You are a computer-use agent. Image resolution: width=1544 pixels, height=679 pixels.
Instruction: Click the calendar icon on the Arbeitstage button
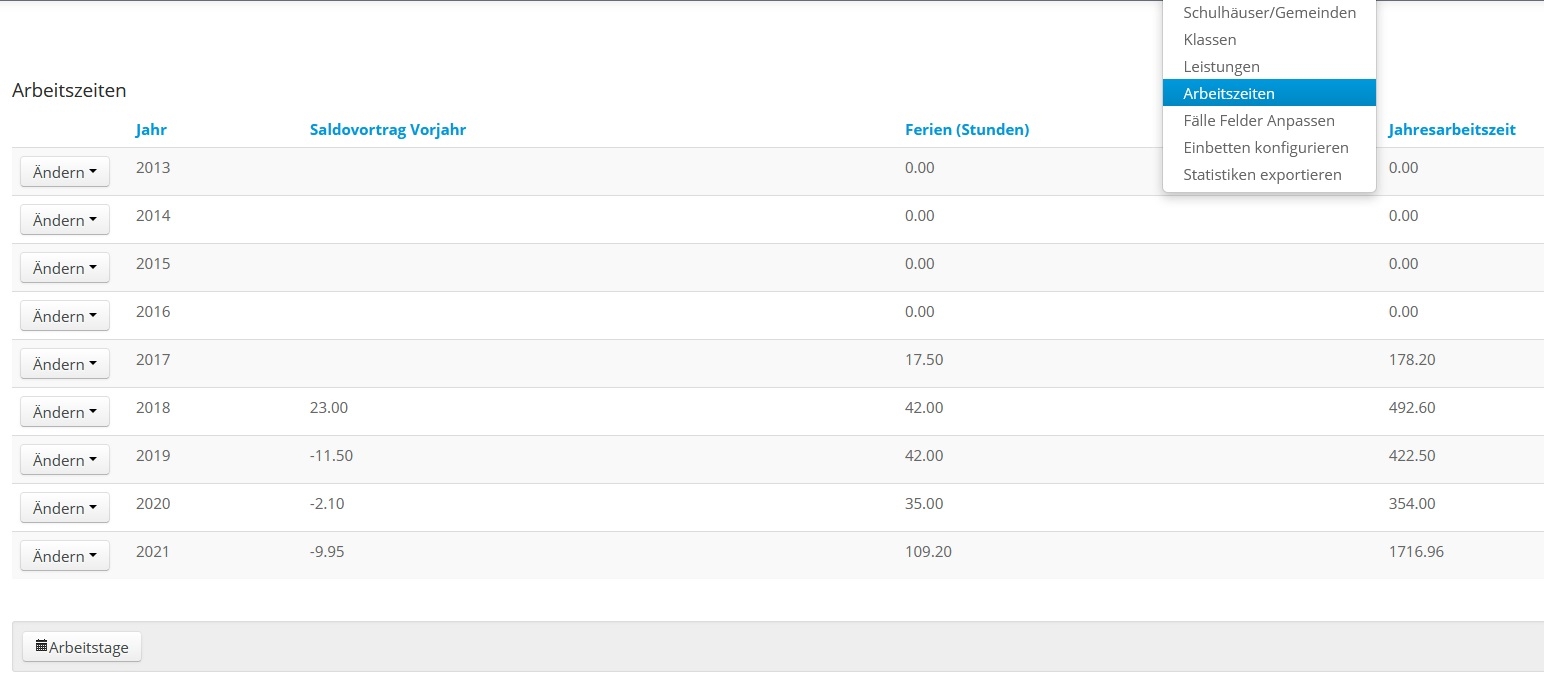coord(41,647)
